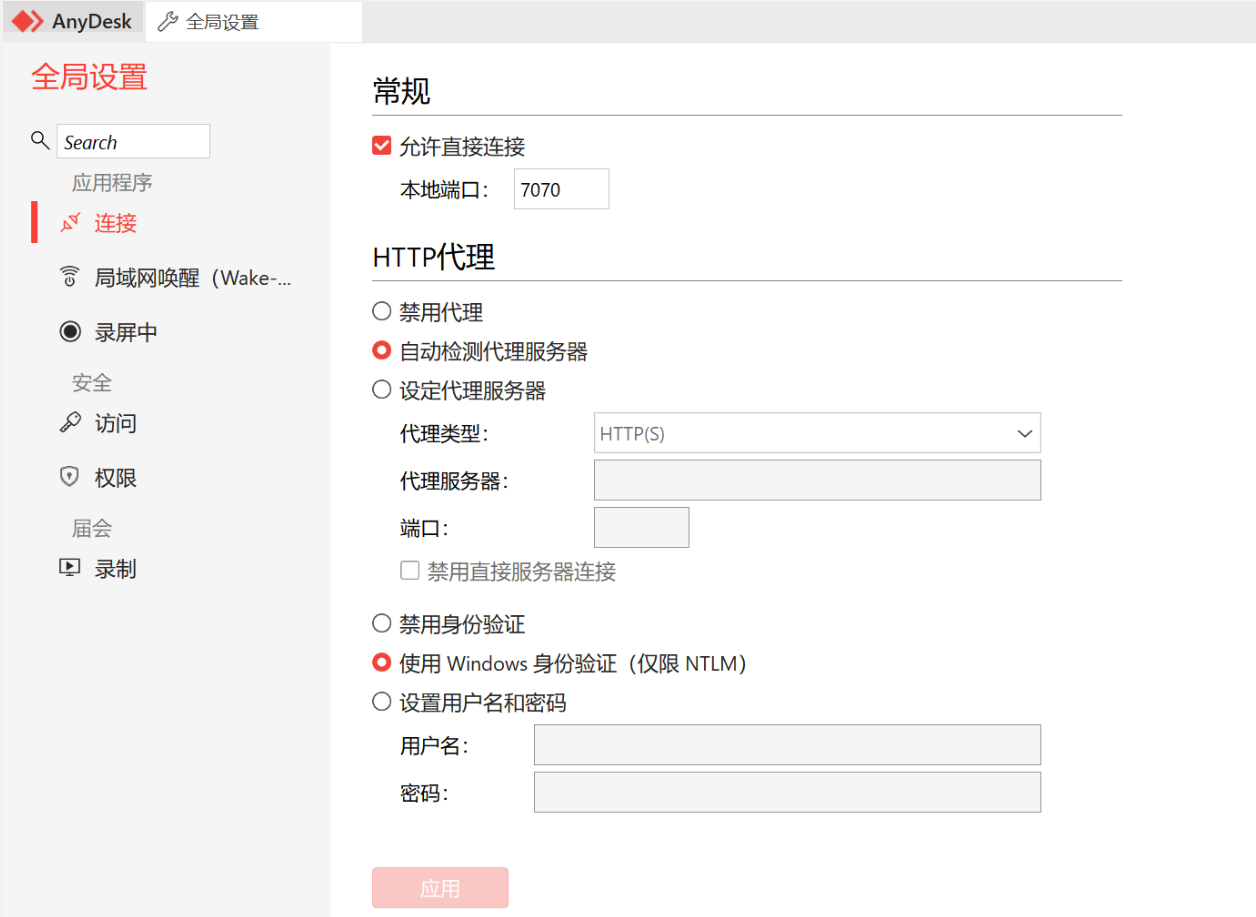The width and height of the screenshot is (1256, 917).
Task: Open the 代理类型 HTTP(S) dropdown
Action: point(817,433)
